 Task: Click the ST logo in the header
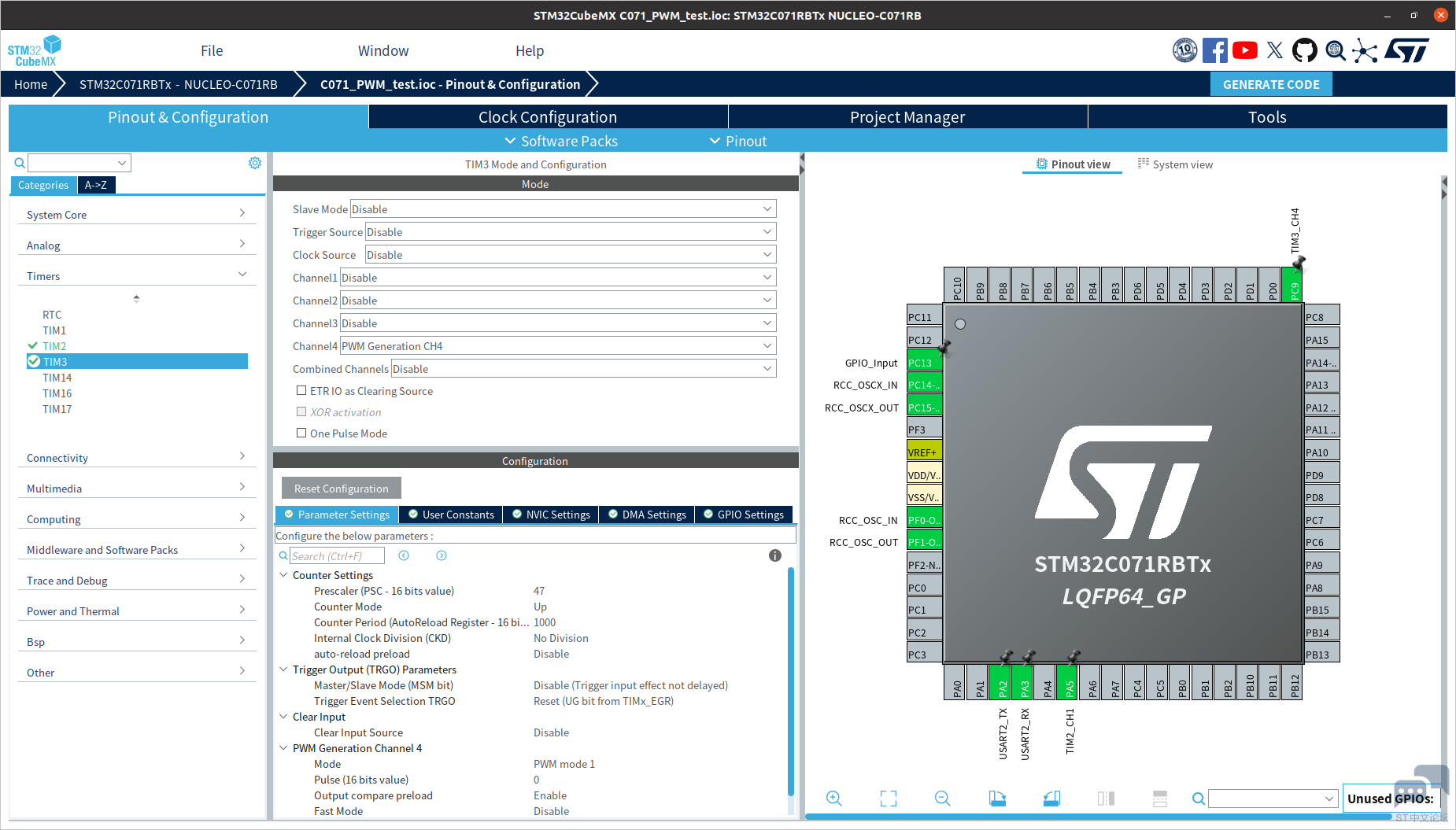click(x=1407, y=50)
